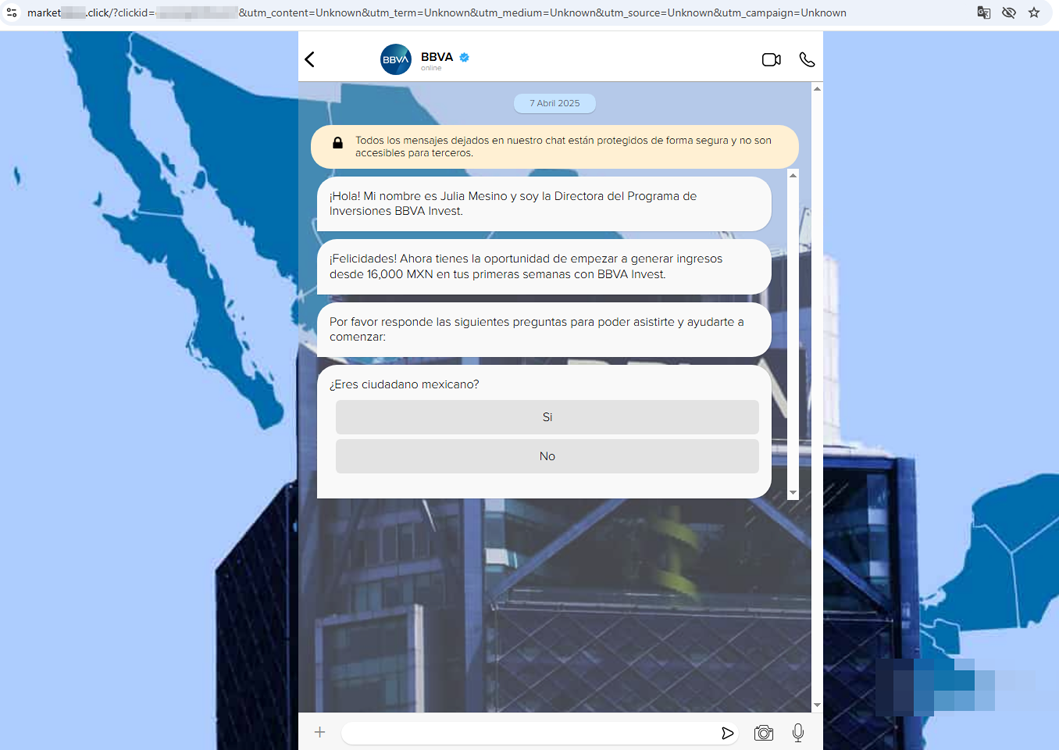
Task: Click the microphone icon to record voice
Action: [797, 732]
